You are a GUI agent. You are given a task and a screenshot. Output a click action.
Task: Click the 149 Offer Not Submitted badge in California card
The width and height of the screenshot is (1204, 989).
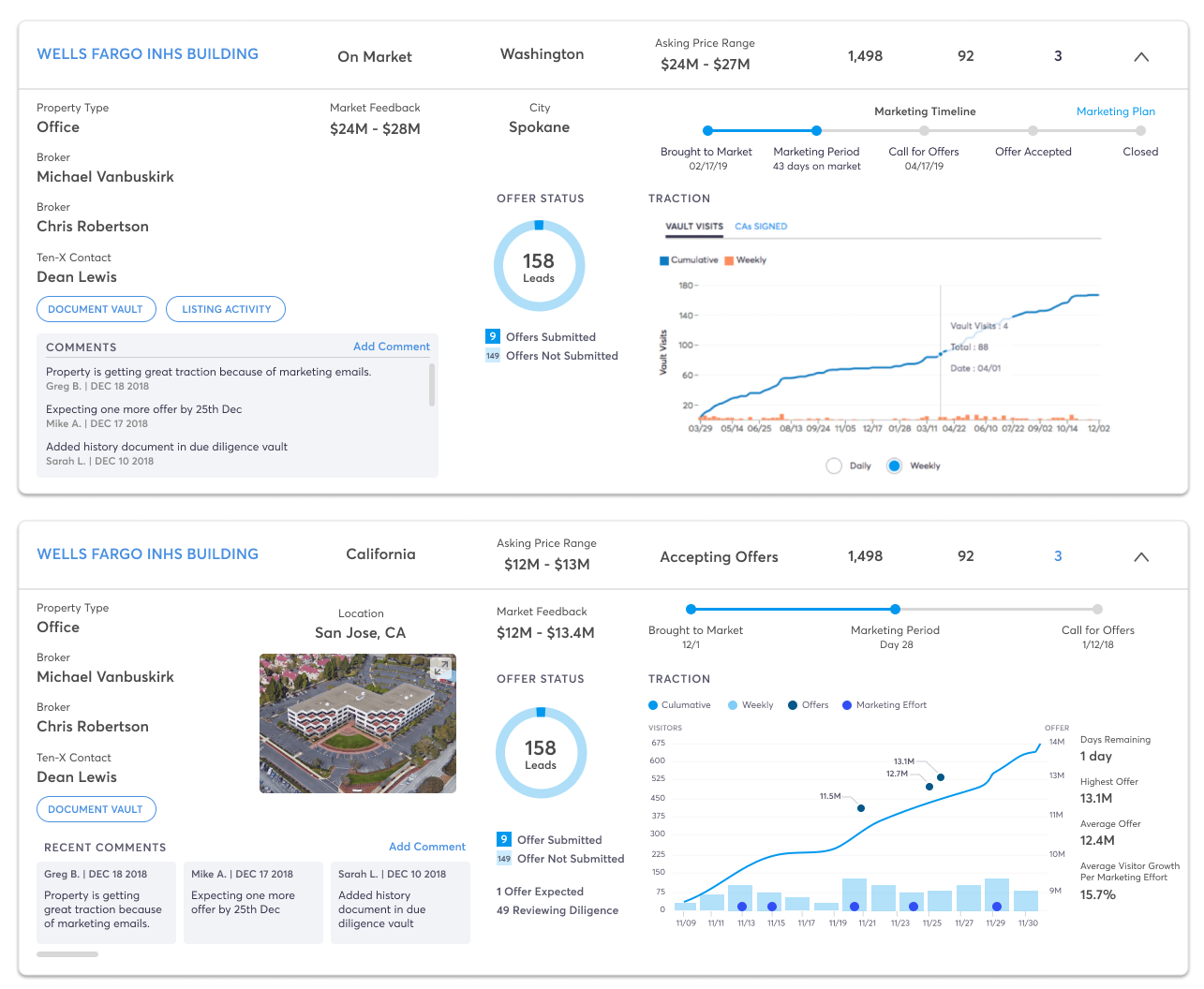coord(504,859)
